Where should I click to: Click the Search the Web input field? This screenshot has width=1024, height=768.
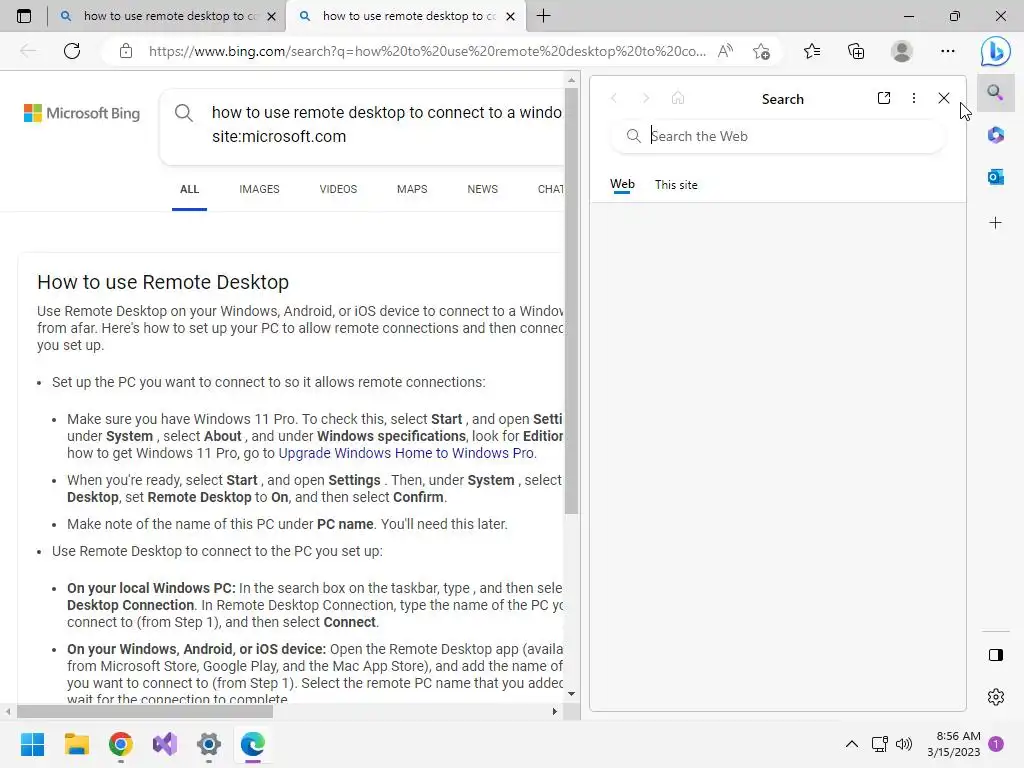pyautogui.click(x=777, y=136)
